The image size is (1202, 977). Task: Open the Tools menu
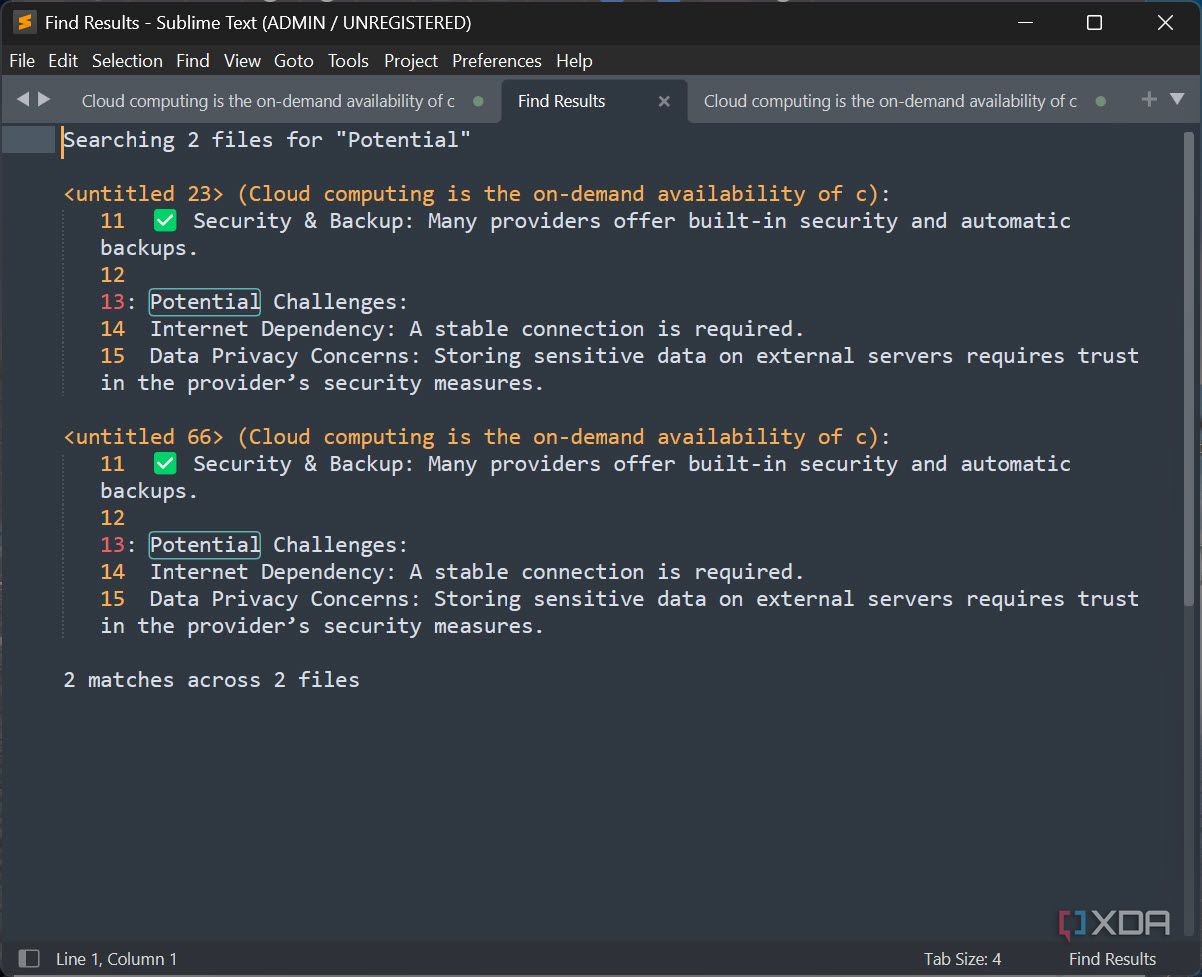[x=348, y=61]
